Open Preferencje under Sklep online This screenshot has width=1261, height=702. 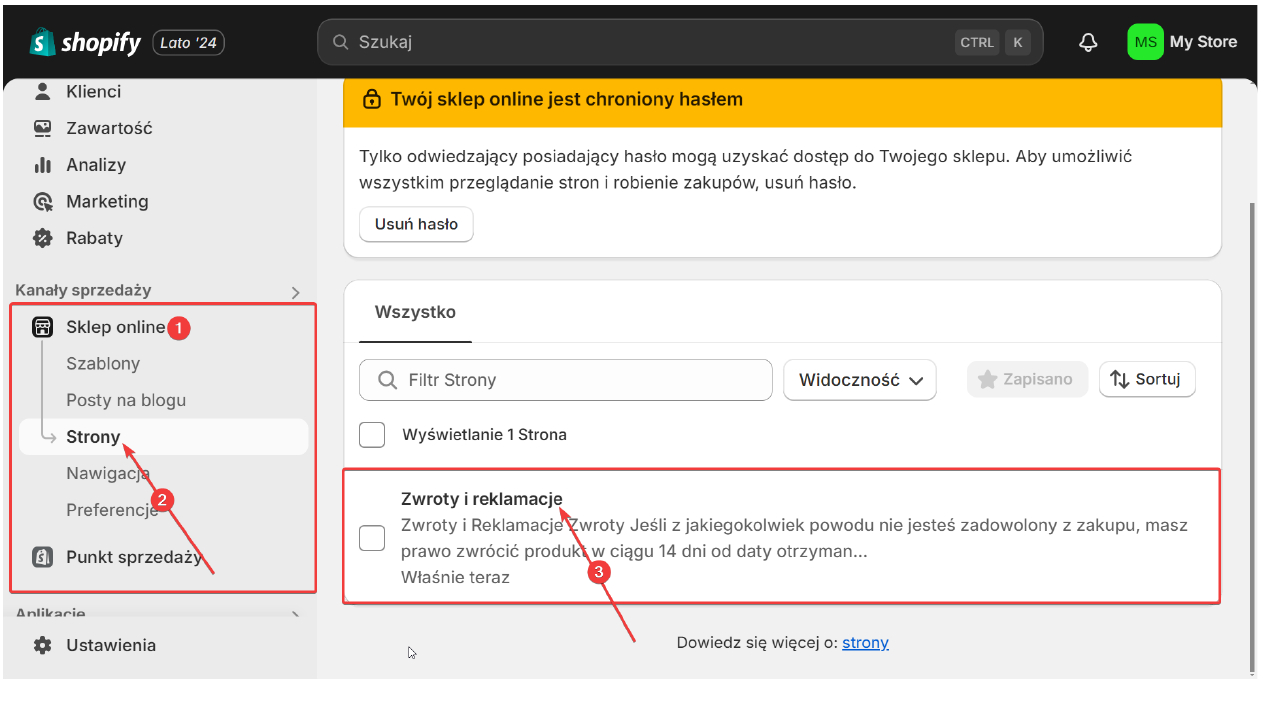point(112,510)
